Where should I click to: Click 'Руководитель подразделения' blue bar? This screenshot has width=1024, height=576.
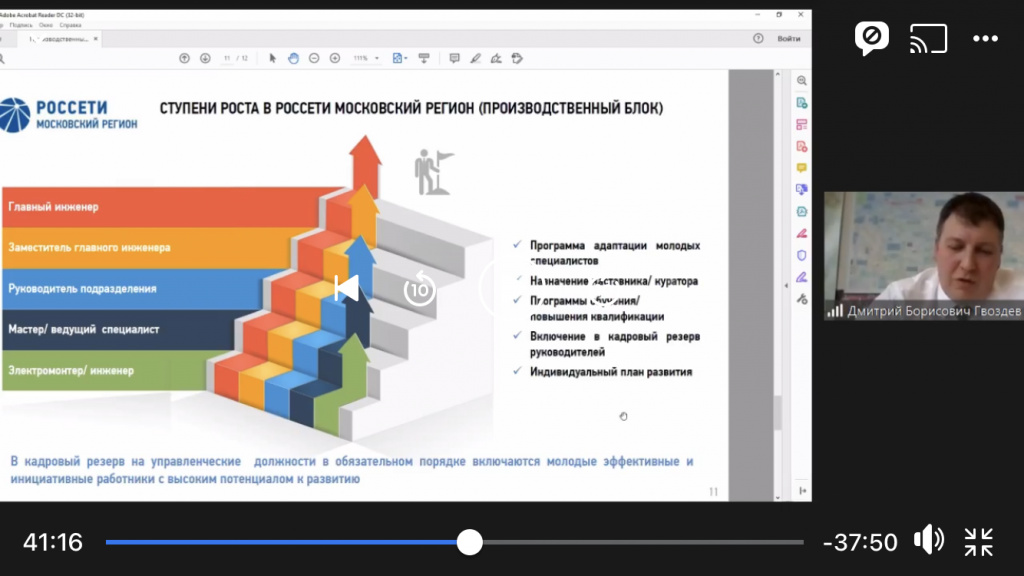coord(134,289)
